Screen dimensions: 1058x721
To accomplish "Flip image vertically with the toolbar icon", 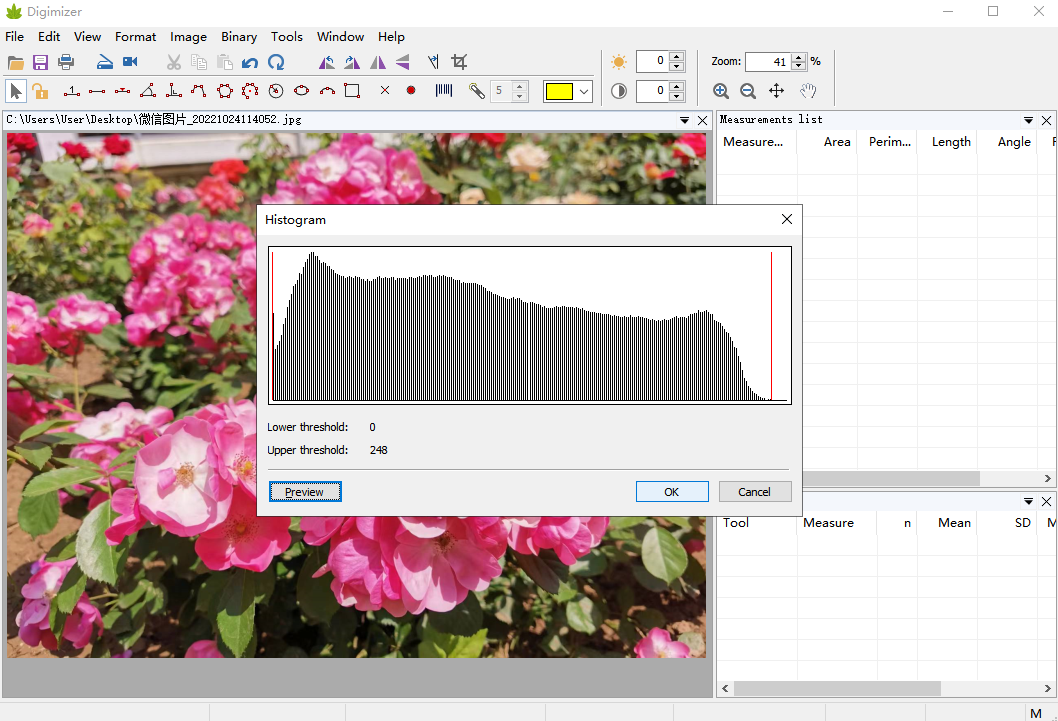I will pos(403,63).
